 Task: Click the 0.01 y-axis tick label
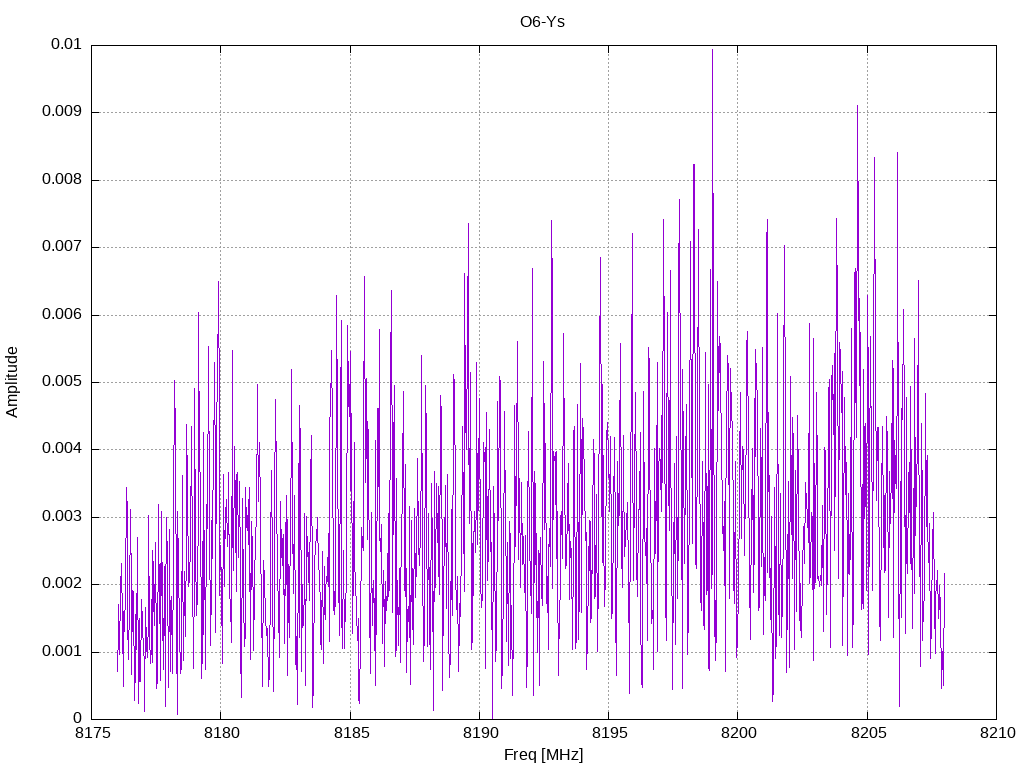tap(67, 44)
